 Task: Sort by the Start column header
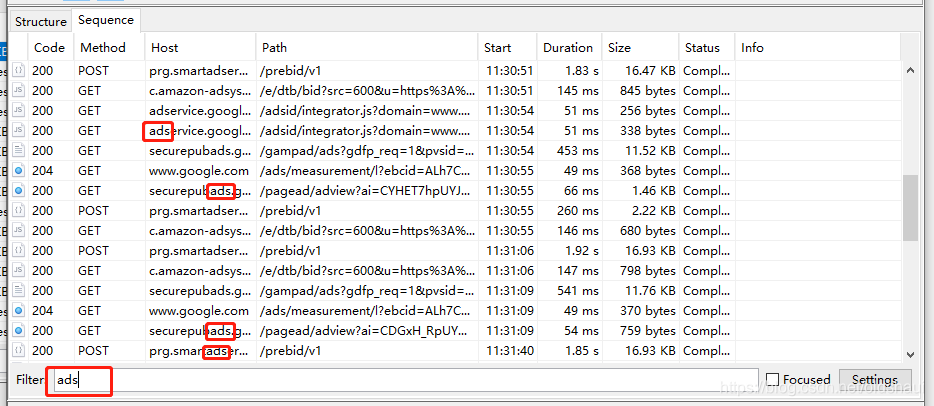click(507, 48)
